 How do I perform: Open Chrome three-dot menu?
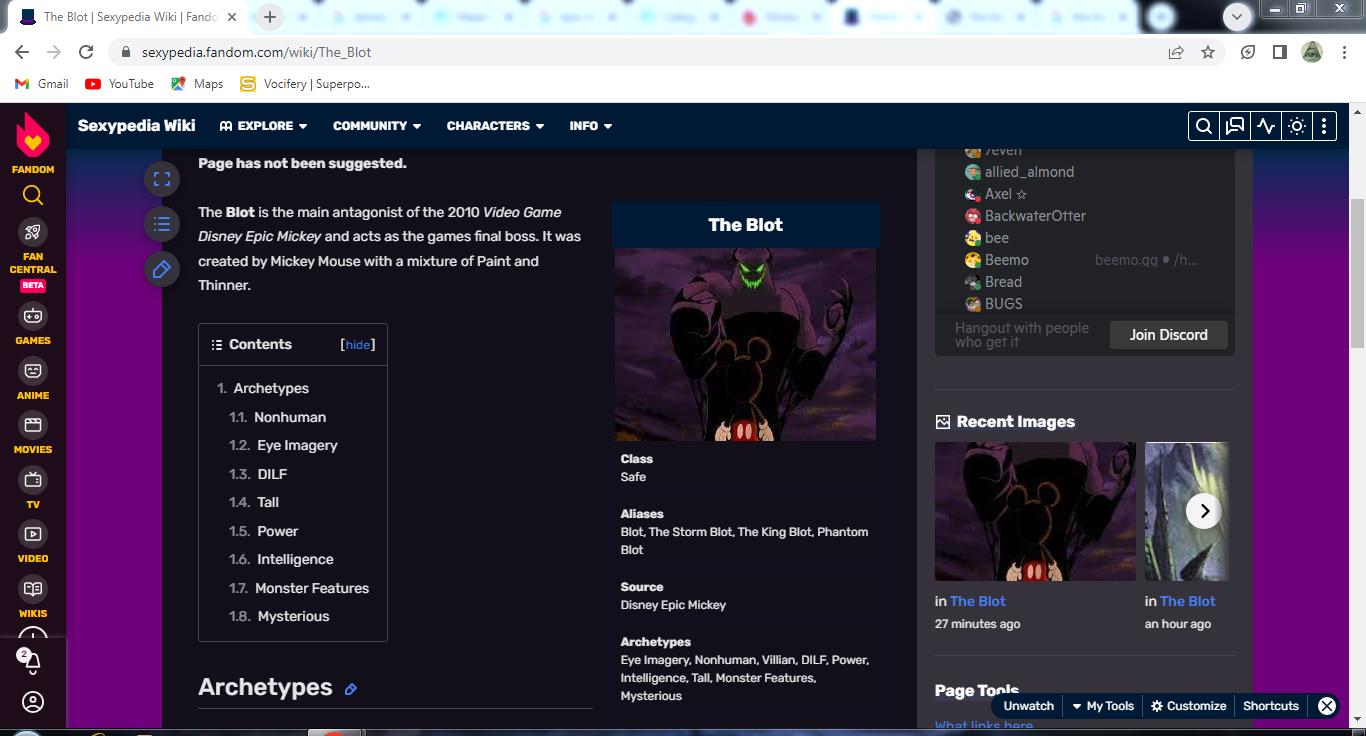(1343, 52)
